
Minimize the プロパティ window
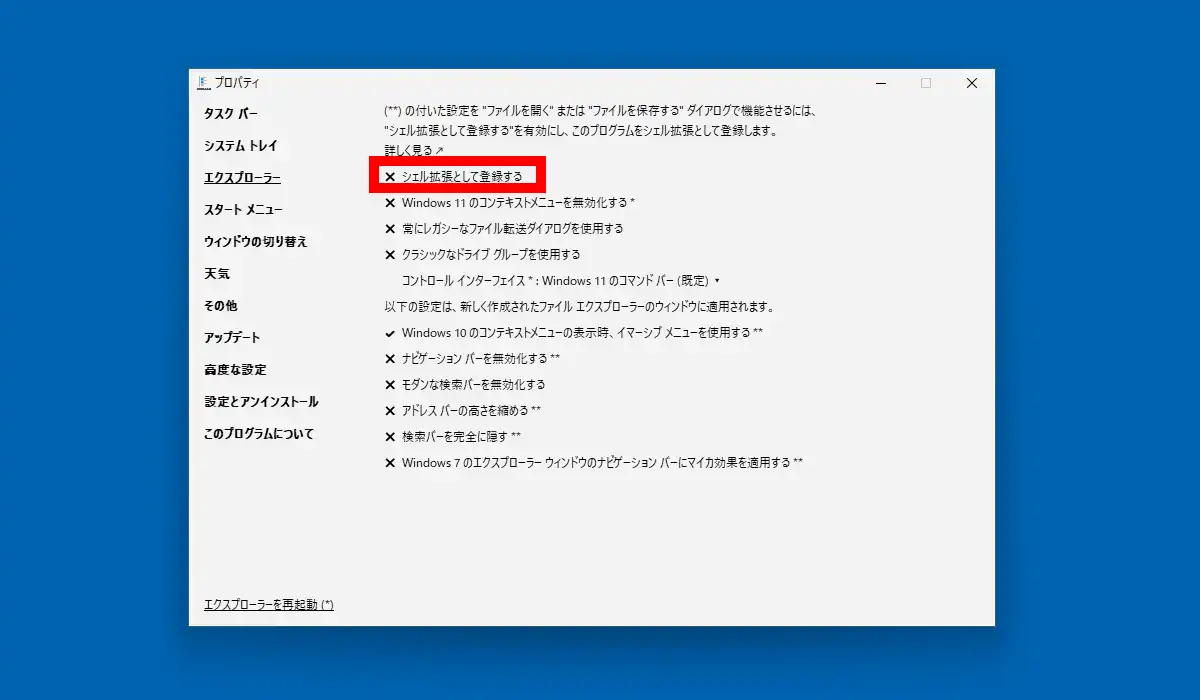(x=881, y=83)
